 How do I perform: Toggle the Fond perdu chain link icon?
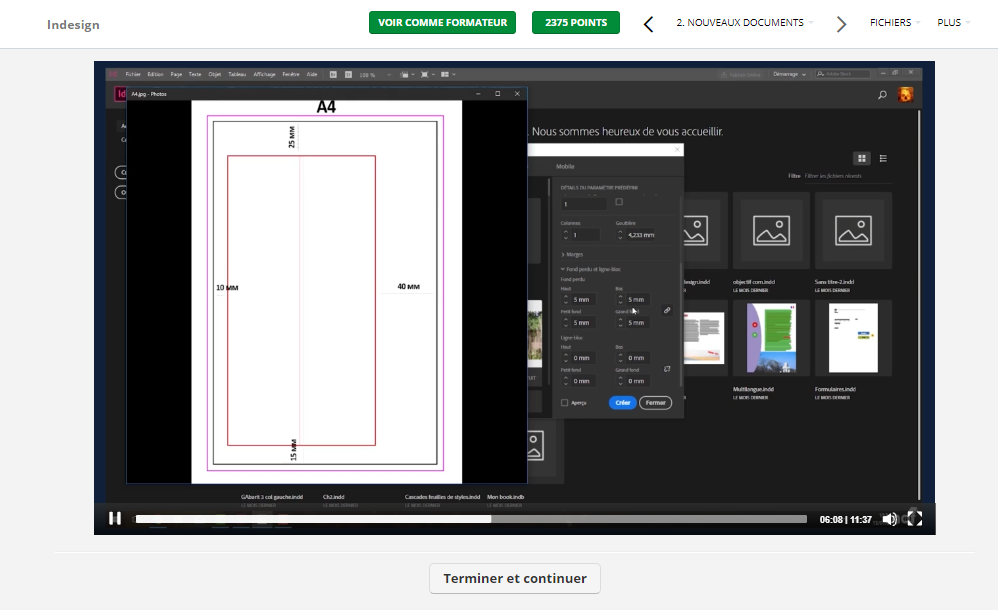click(667, 310)
